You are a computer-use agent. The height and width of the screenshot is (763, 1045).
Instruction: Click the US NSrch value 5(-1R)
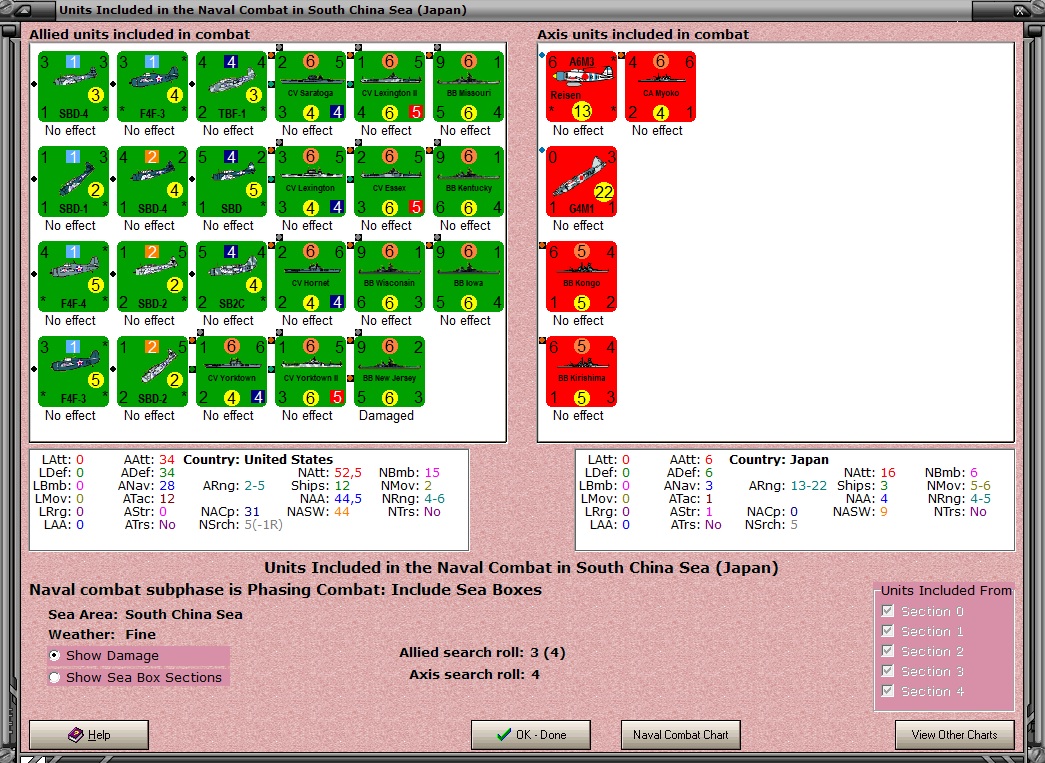click(x=263, y=524)
